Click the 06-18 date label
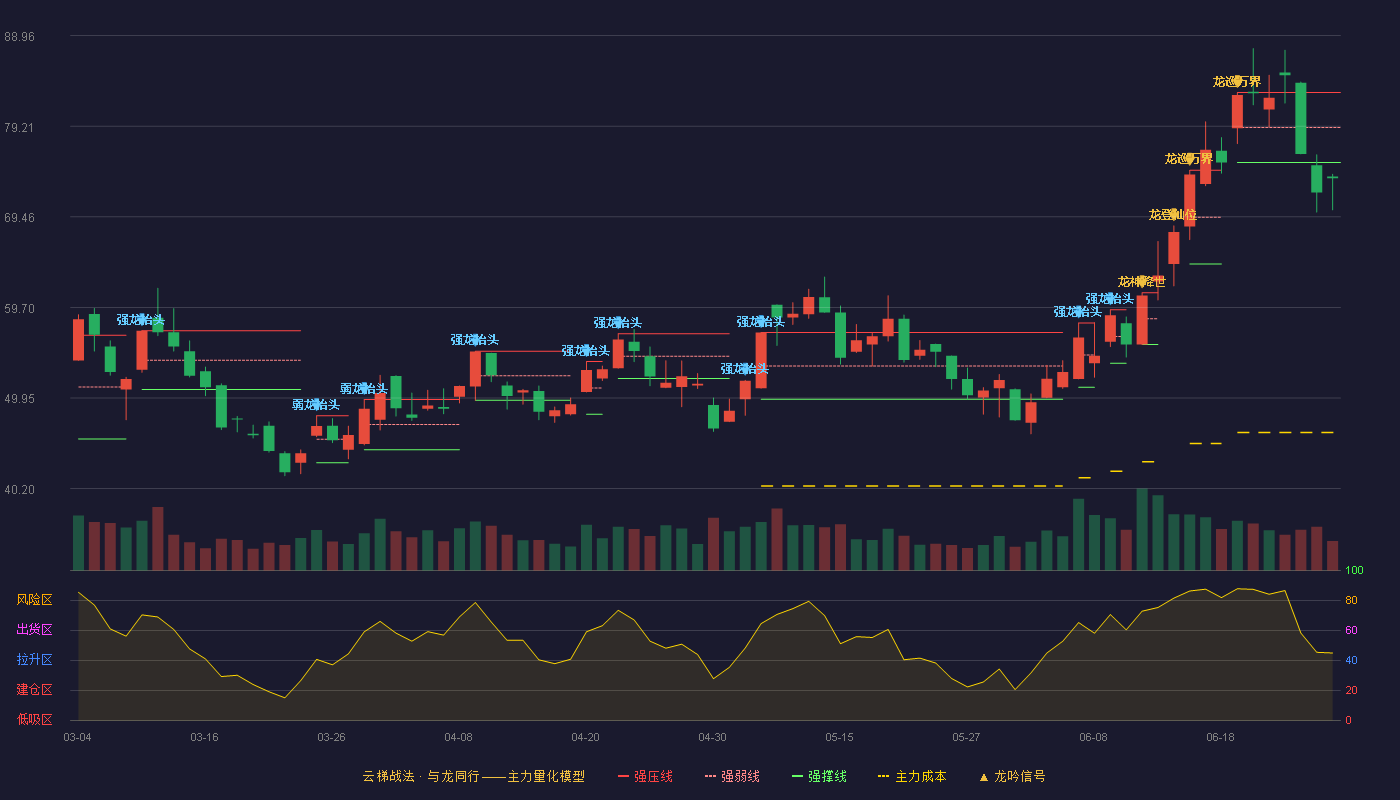 coord(1221,737)
